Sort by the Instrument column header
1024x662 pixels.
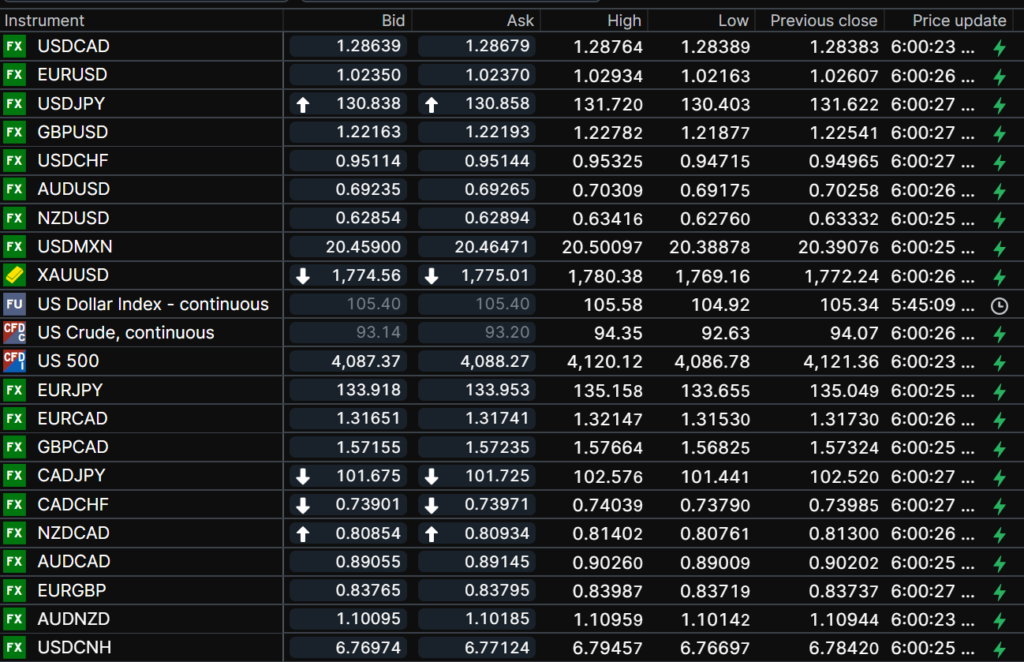tap(44, 20)
